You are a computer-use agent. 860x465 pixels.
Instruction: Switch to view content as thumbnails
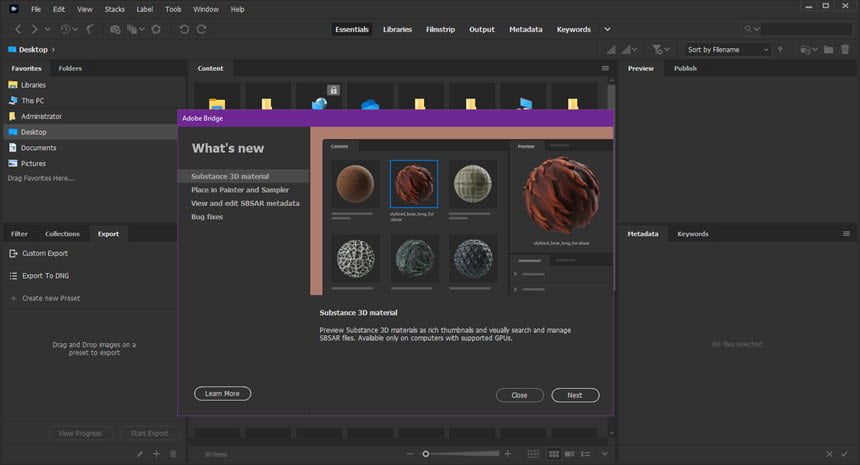pyautogui.click(x=554, y=454)
